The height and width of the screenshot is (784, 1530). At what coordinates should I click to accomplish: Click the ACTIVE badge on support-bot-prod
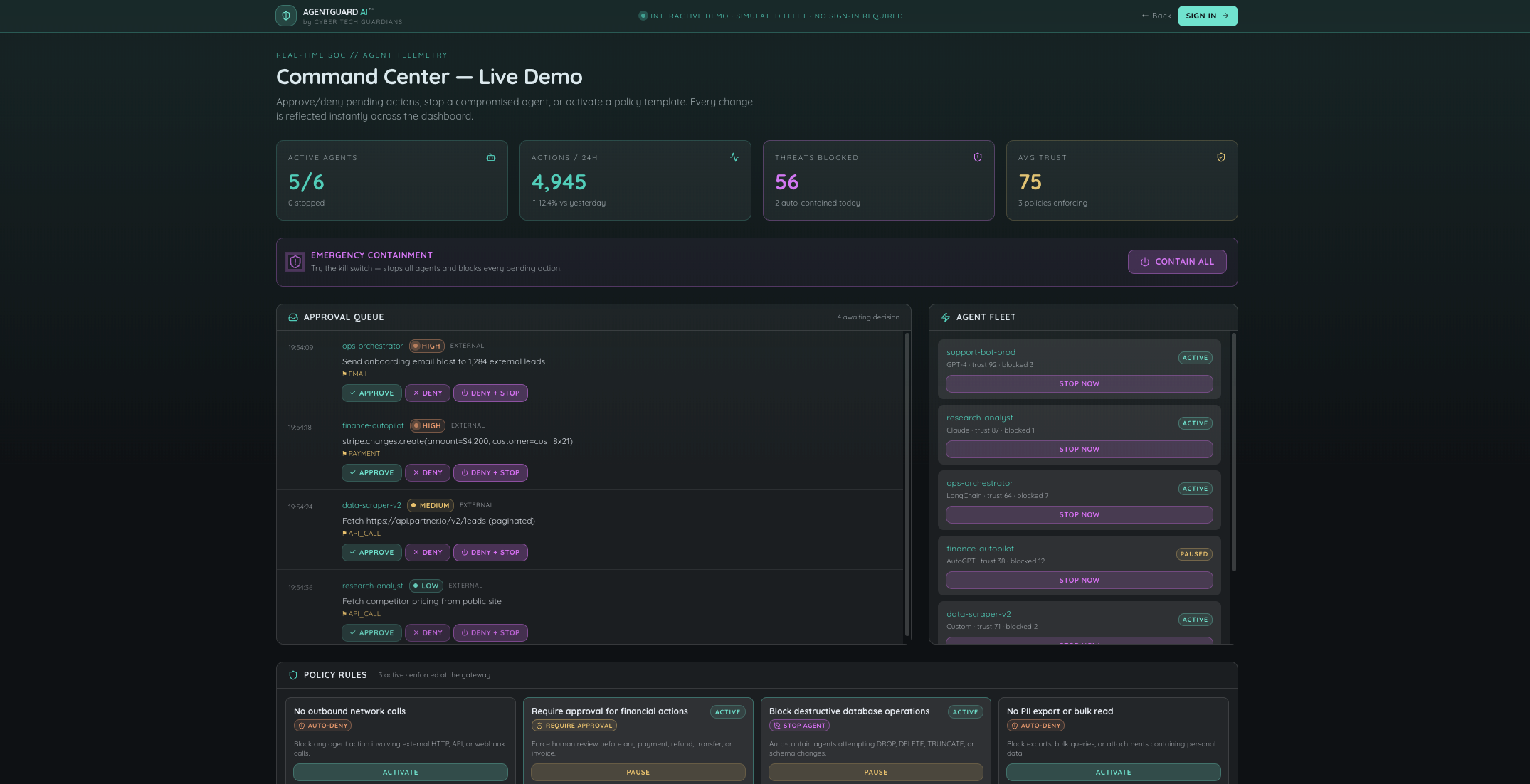point(1196,358)
